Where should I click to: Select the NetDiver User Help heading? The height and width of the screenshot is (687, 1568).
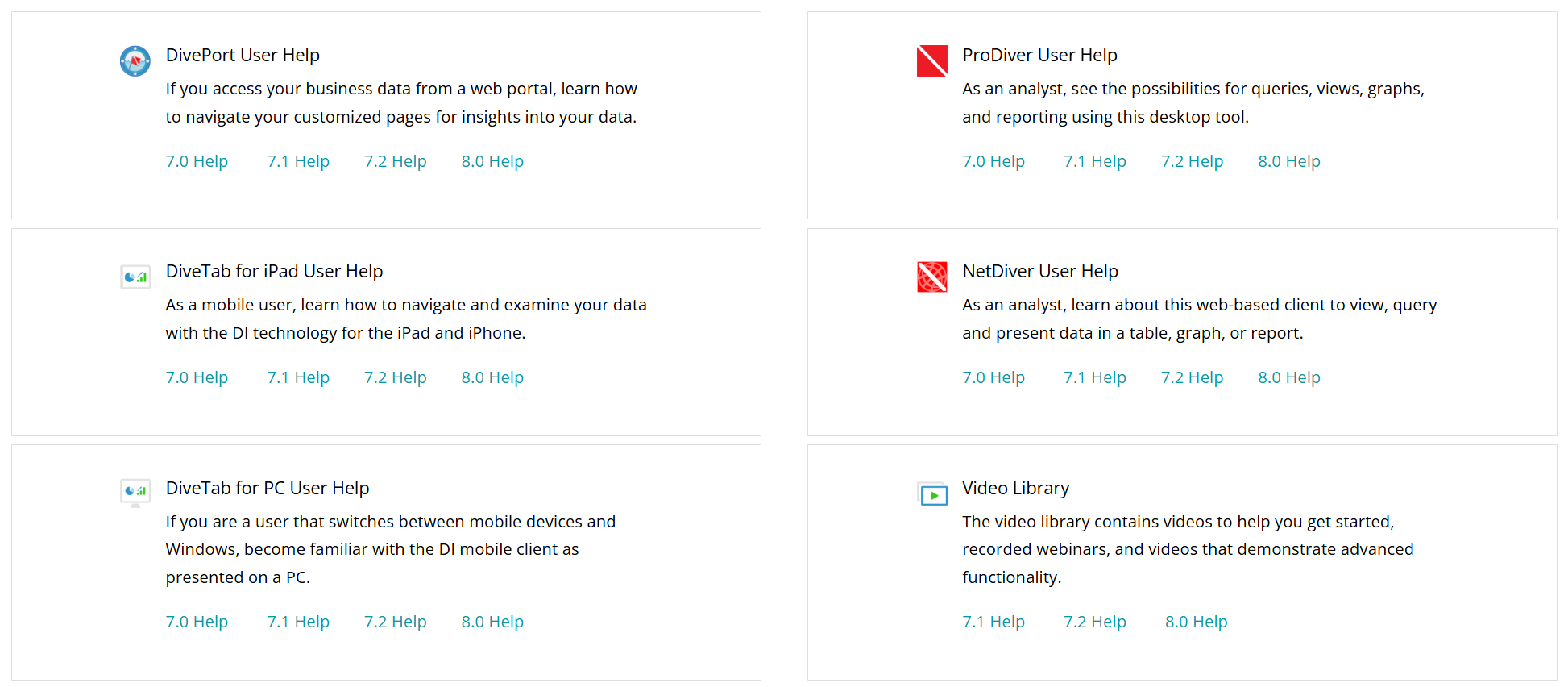tap(1039, 271)
